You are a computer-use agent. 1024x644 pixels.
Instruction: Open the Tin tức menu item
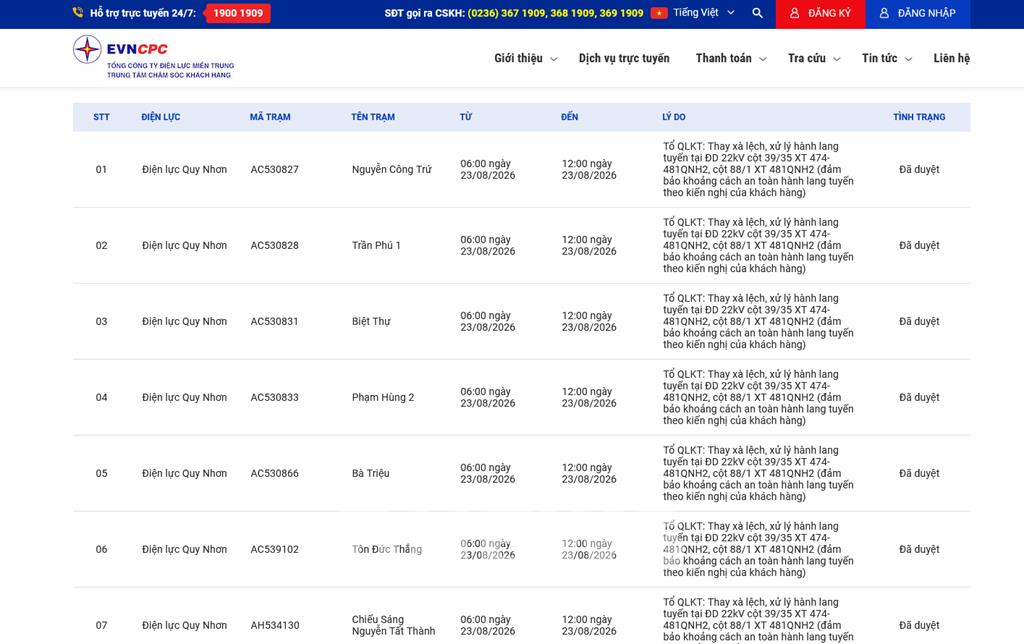879,58
